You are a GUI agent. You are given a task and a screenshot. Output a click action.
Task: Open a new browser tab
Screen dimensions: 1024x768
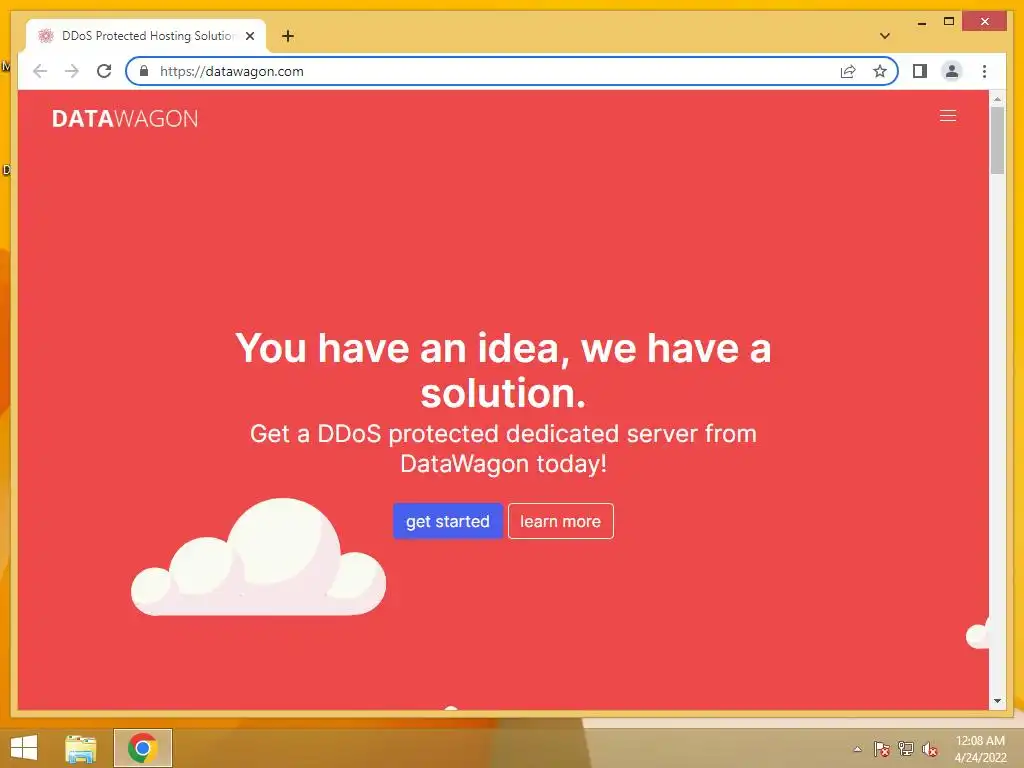click(x=288, y=36)
